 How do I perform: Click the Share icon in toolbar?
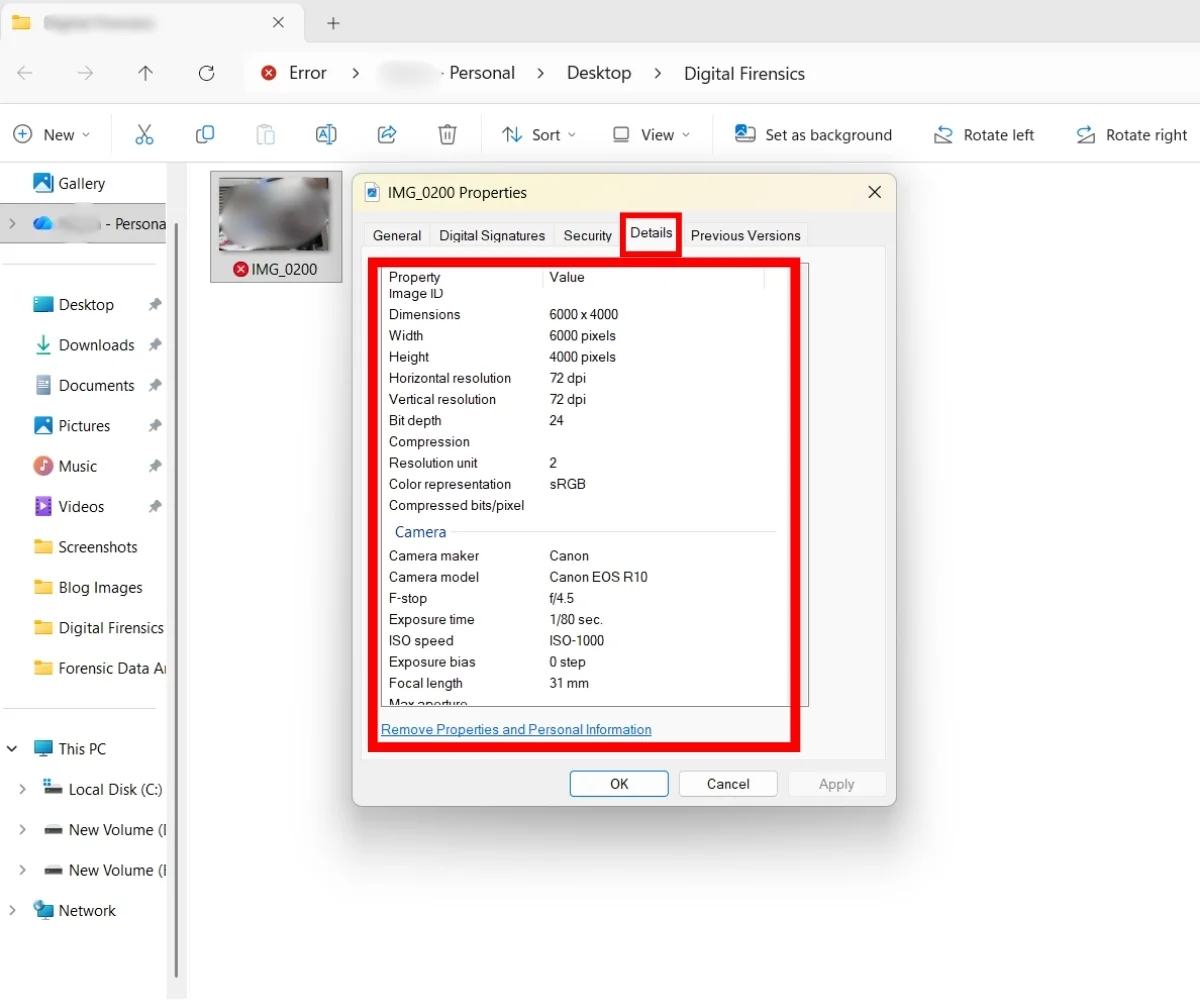(x=387, y=134)
